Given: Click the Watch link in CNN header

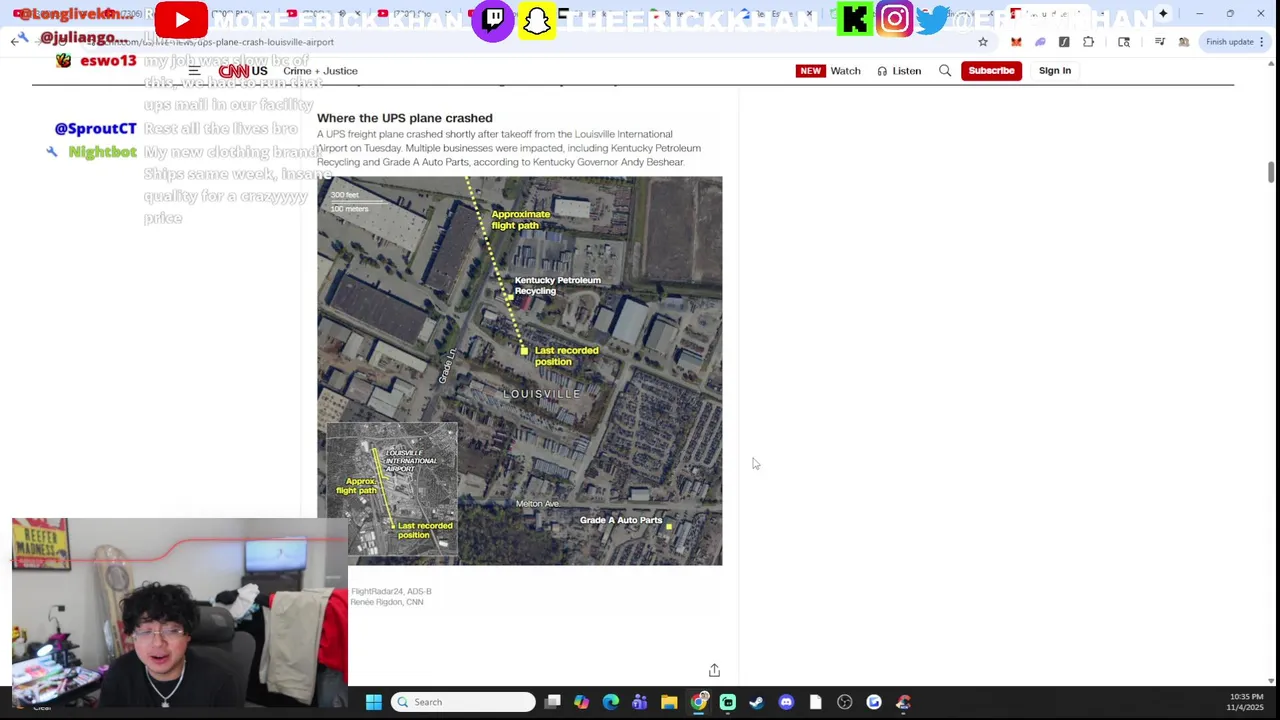Looking at the screenshot, I should tap(845, 71).
